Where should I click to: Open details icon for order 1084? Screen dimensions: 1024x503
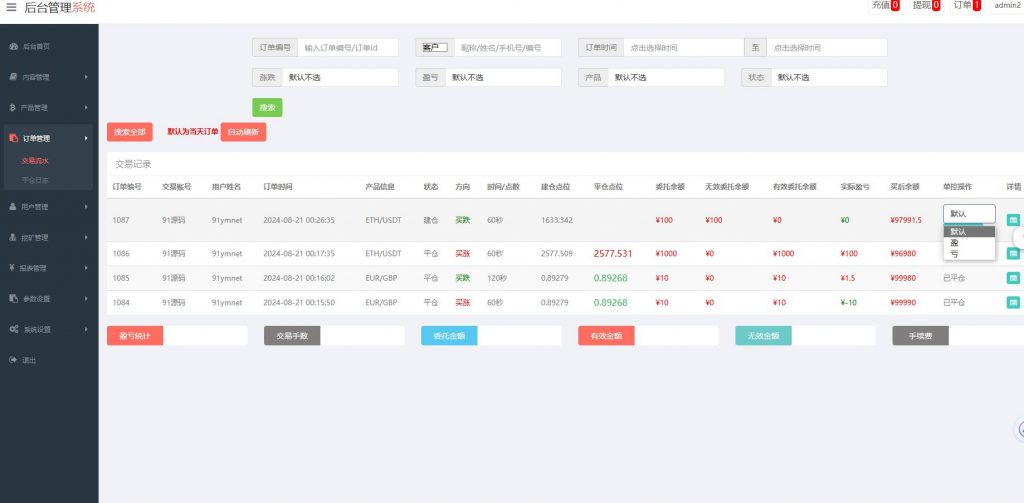[1013, 302]
